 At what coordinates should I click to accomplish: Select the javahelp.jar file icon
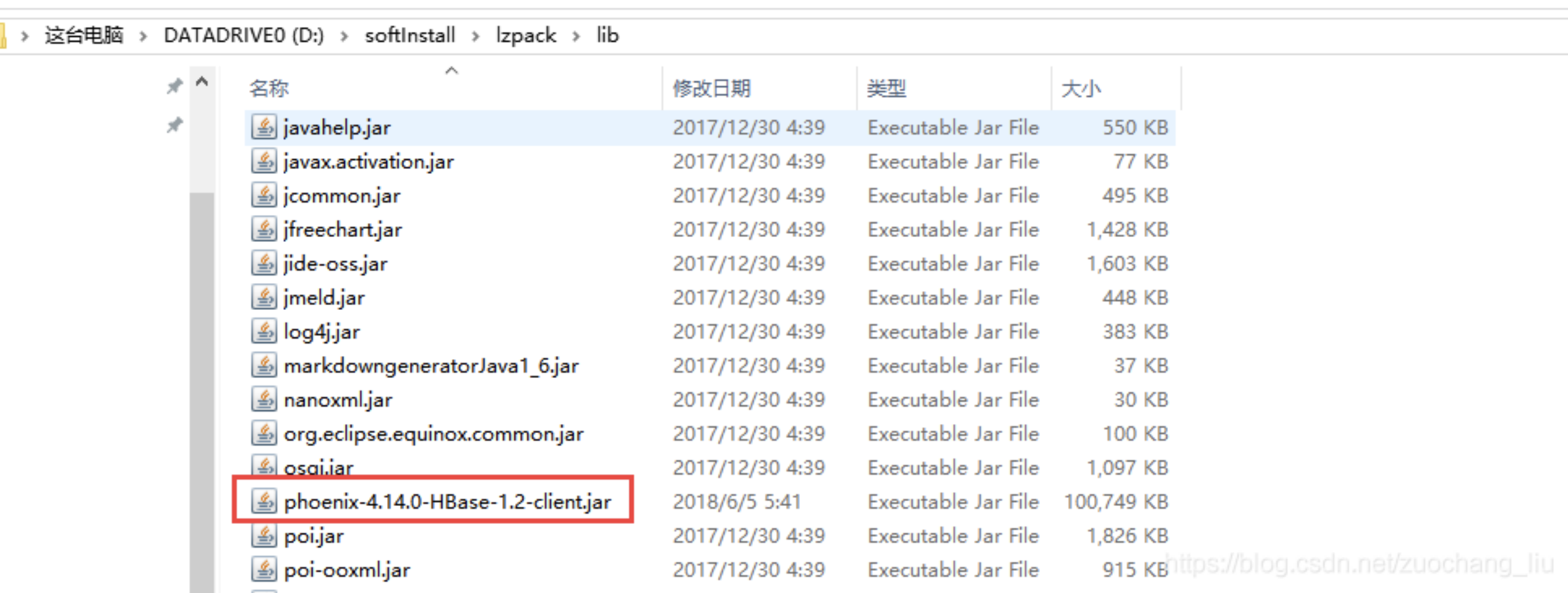coord(264,127)
